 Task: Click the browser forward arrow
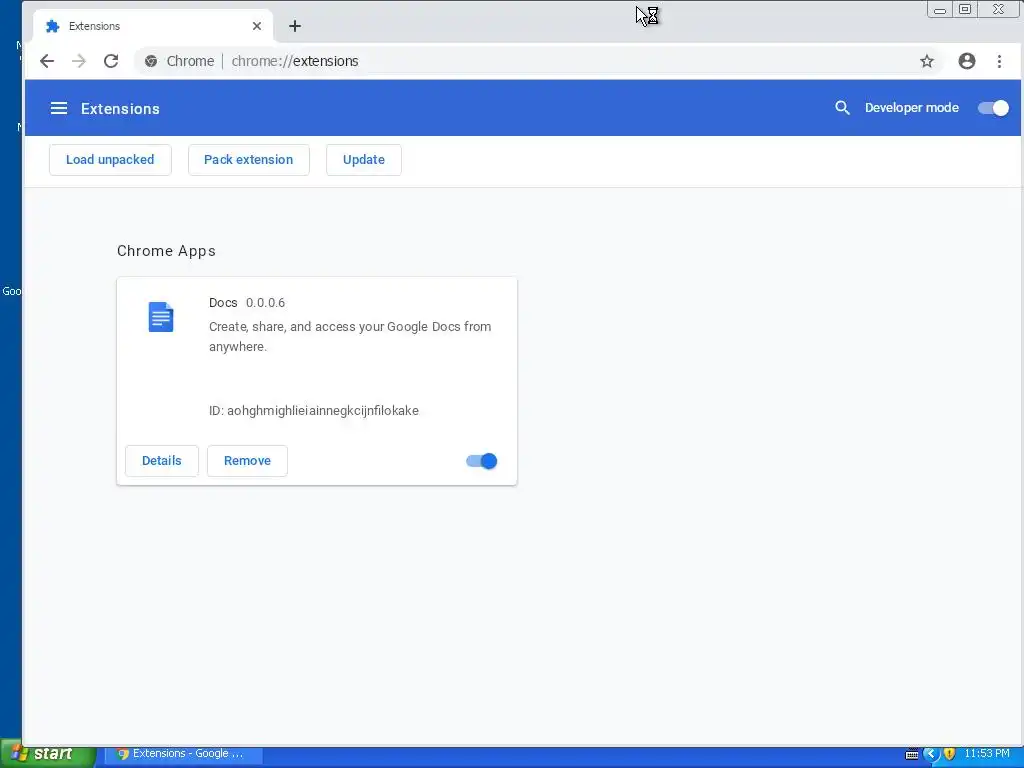coord(79,61)
